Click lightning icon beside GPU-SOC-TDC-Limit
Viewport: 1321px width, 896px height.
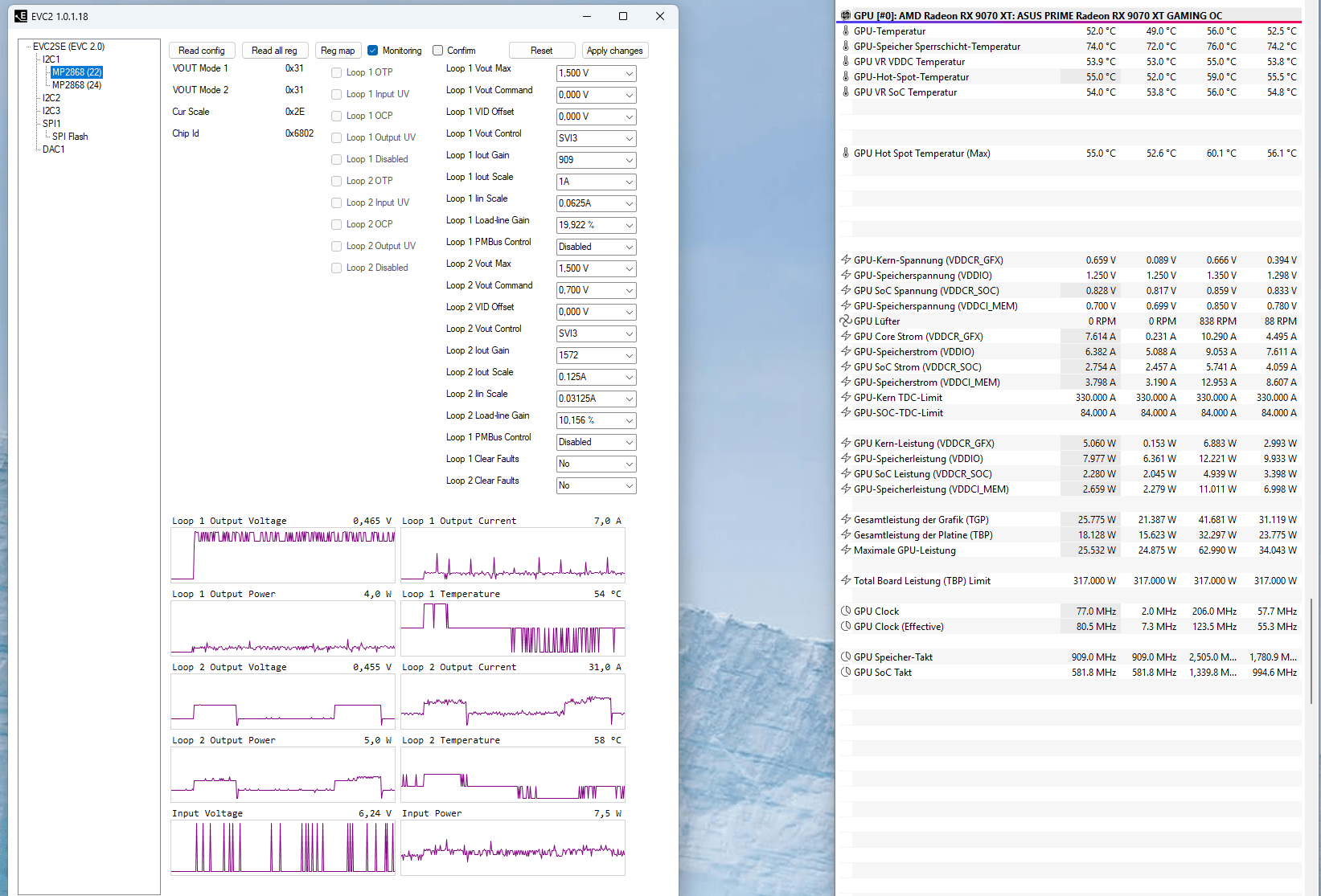(846, 412)
